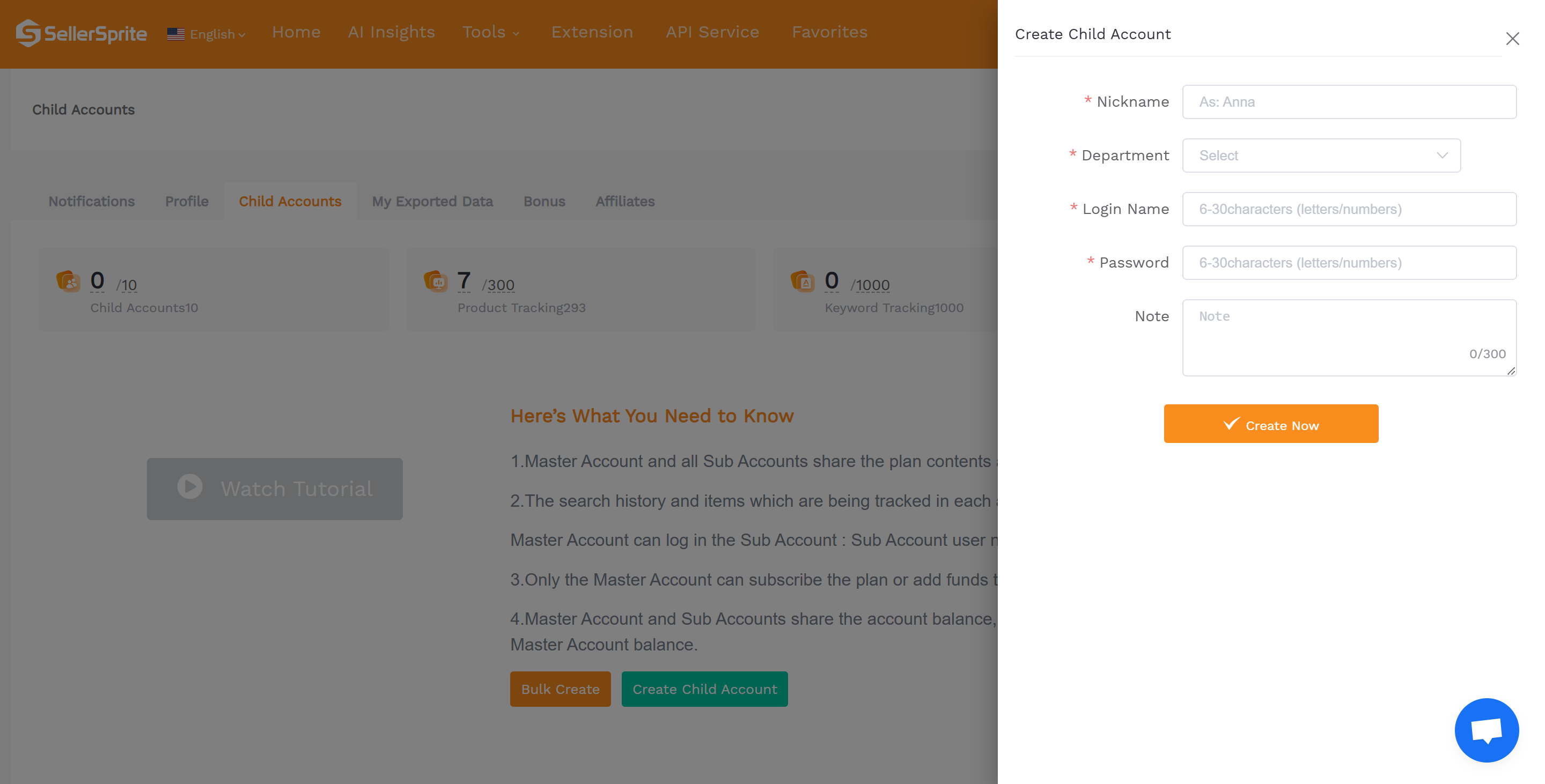1545x784 pixels.
Task: Click the Watch Tutorial play icon
Action: (x=189, y=487)
